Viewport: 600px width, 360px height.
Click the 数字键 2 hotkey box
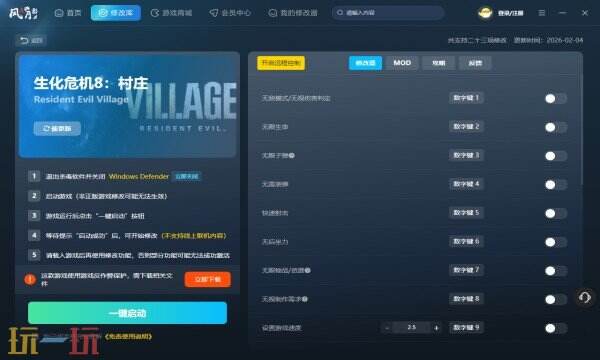[466, 126]
